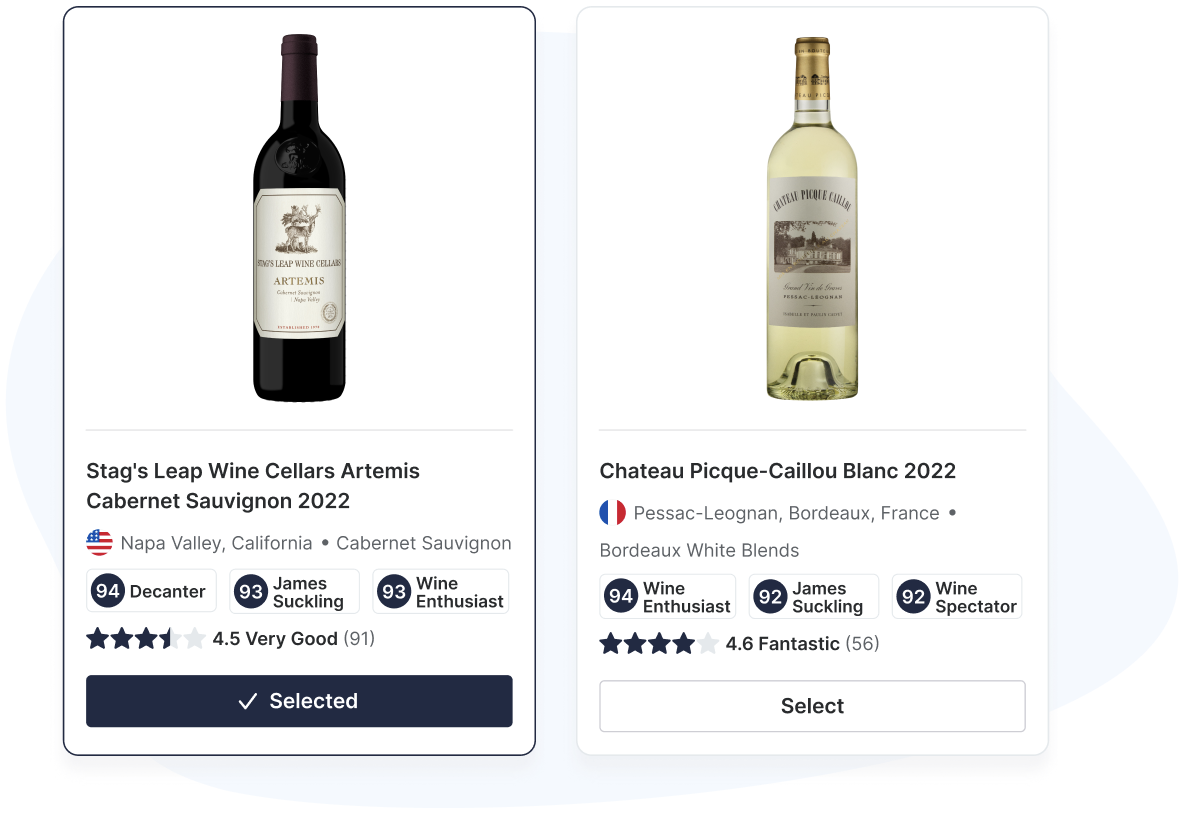Click the USA flag icon
The width and height of the screenshot is (1184, 814).
coord(99,543)
